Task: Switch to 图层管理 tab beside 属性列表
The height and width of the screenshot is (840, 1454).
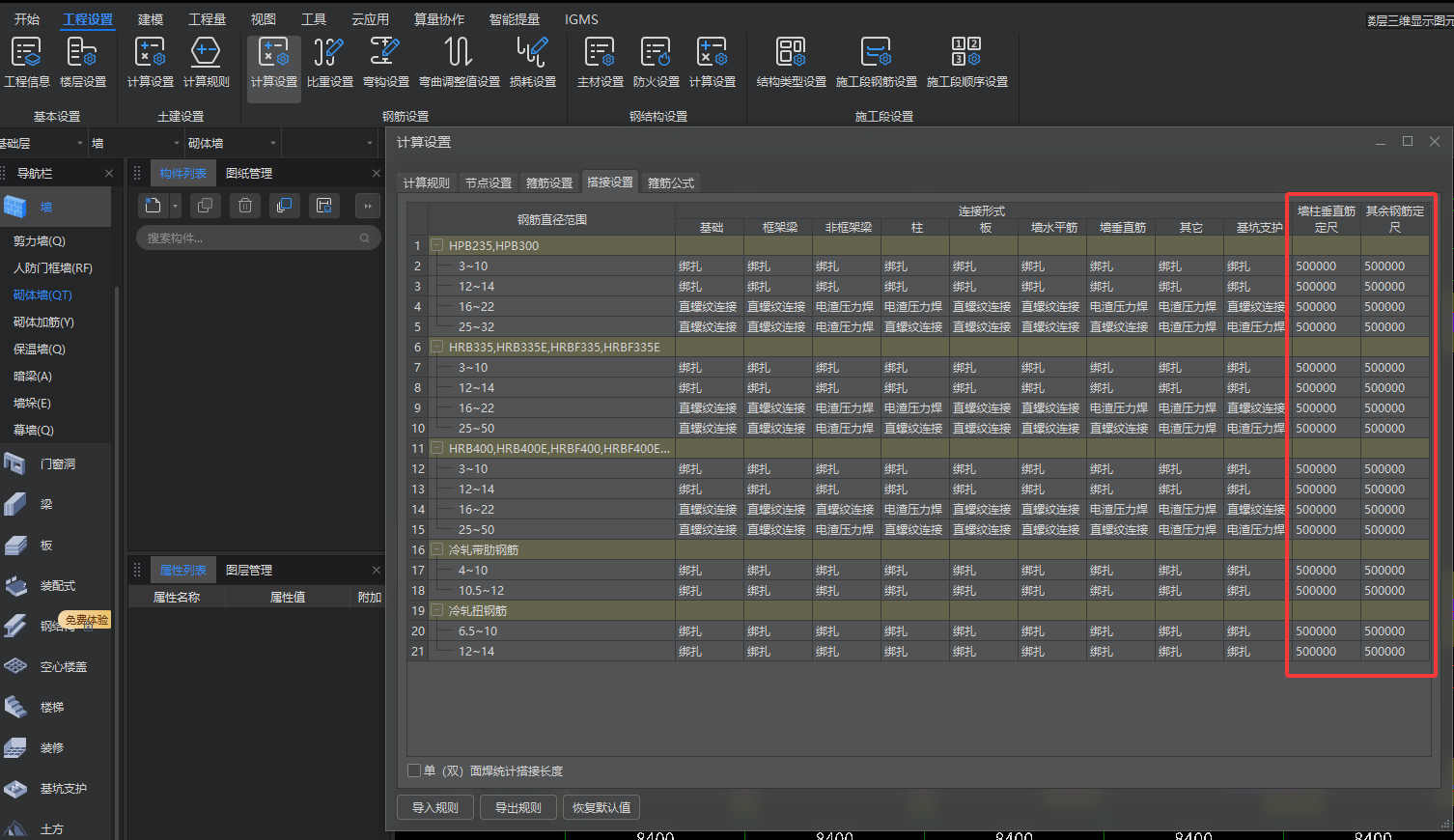Action: tap(249, 570)
